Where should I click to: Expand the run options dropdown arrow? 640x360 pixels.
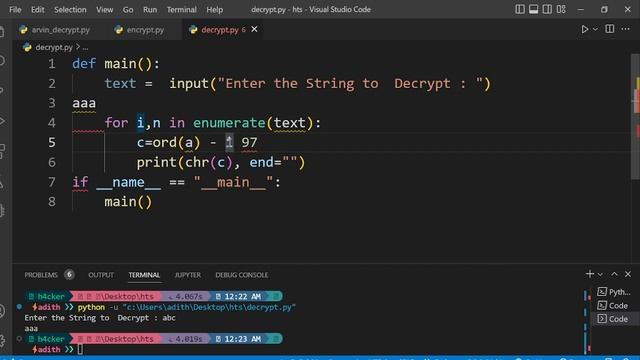tap(595, 29)
